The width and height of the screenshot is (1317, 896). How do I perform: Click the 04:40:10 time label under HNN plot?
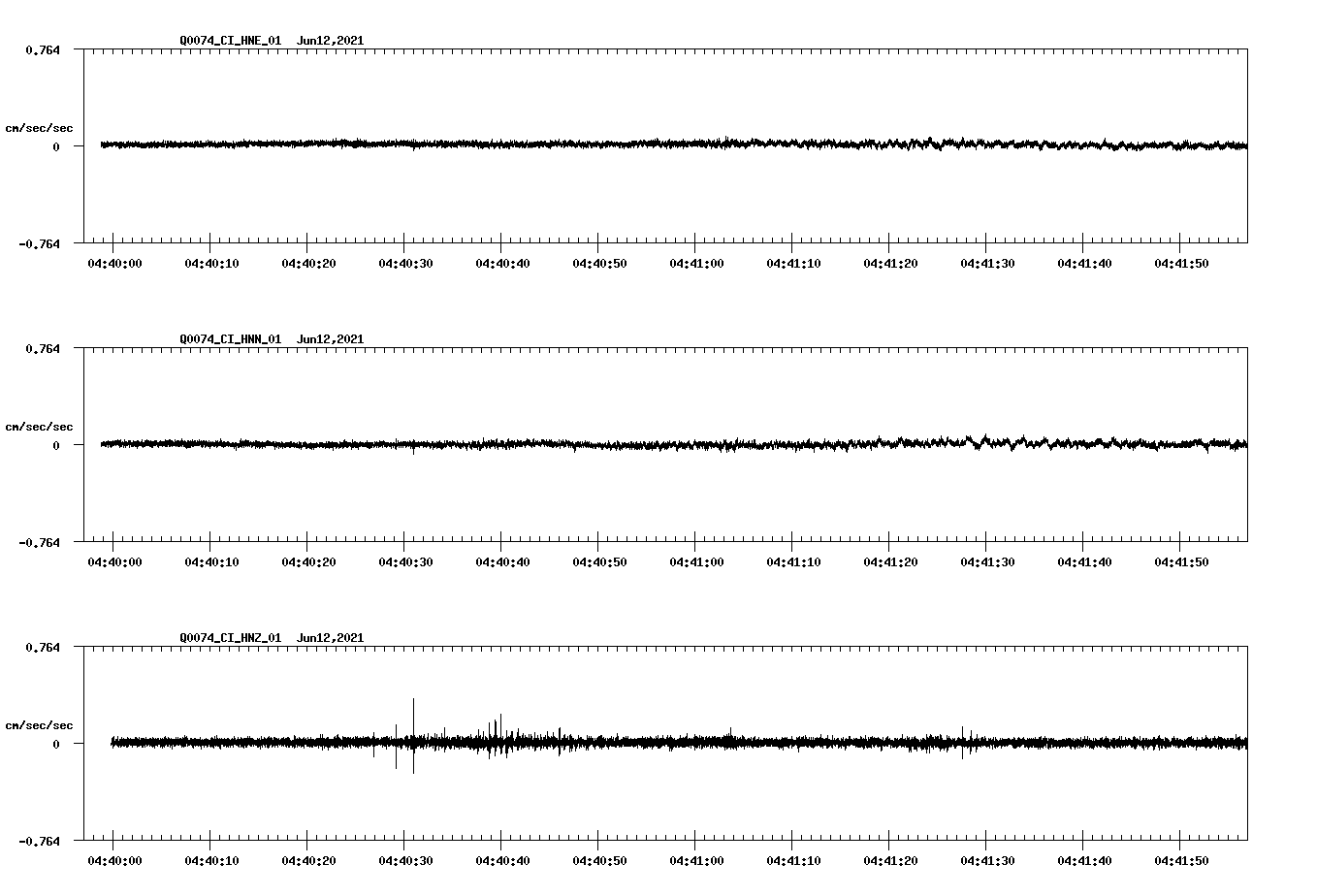pos(211,562)
